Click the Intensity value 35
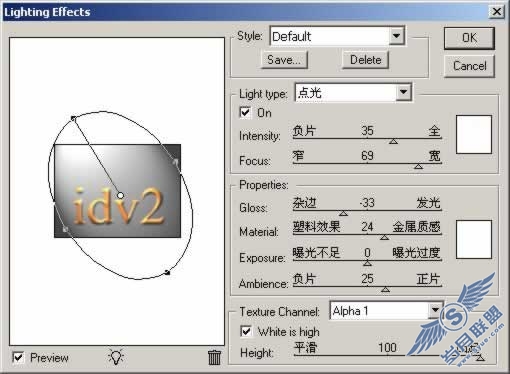The width and height of the screenshot is (510, 374). pyautogui.click(x=367, y=131)
